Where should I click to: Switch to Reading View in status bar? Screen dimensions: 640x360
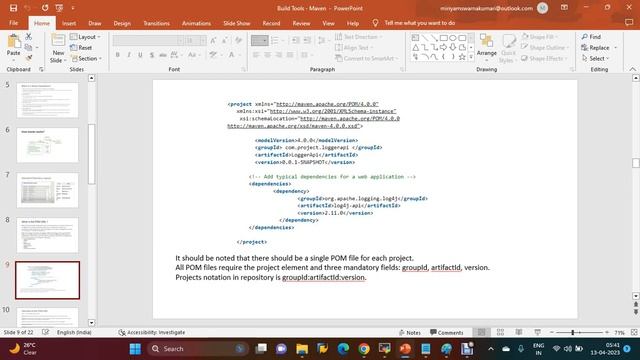pos(519,332)
